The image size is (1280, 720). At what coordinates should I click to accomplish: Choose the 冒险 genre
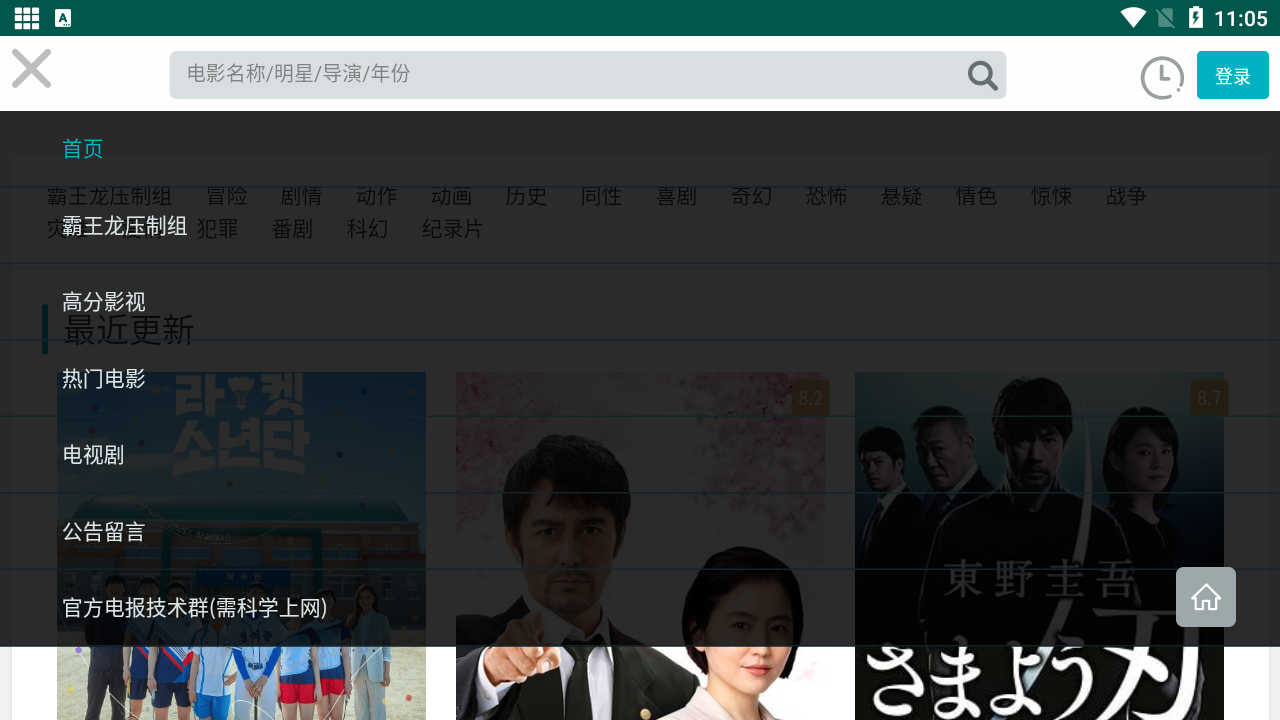coord(227,196)
